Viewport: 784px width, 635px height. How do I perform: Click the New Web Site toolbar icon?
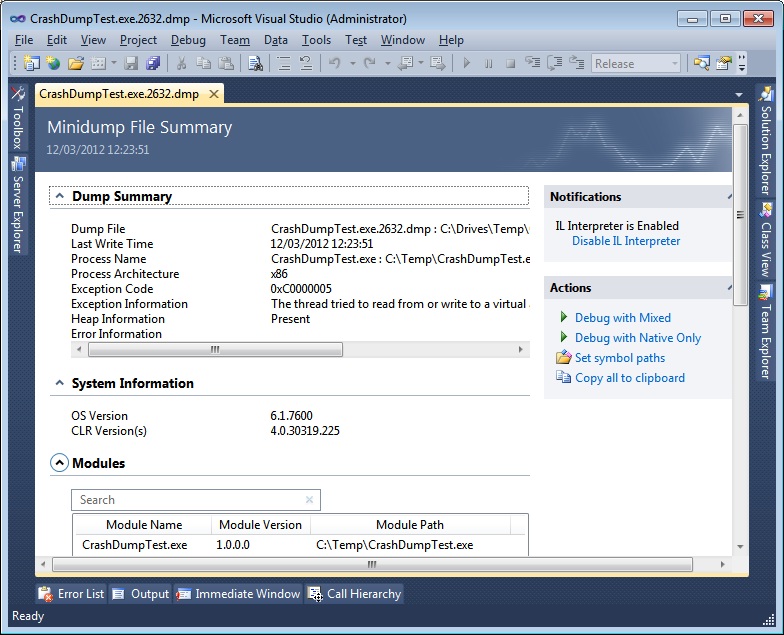coord(53,64)
